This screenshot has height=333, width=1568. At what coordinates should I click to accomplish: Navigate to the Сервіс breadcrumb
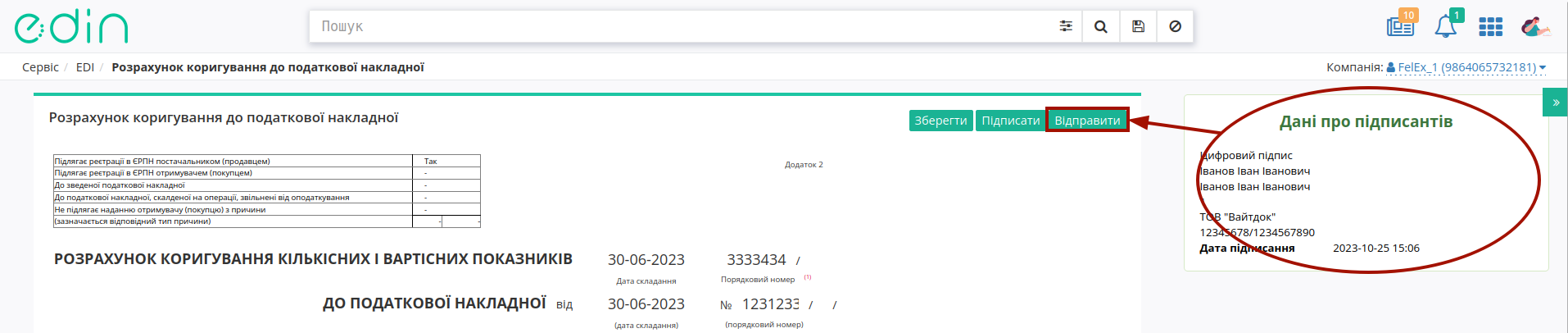pos(40,67)
